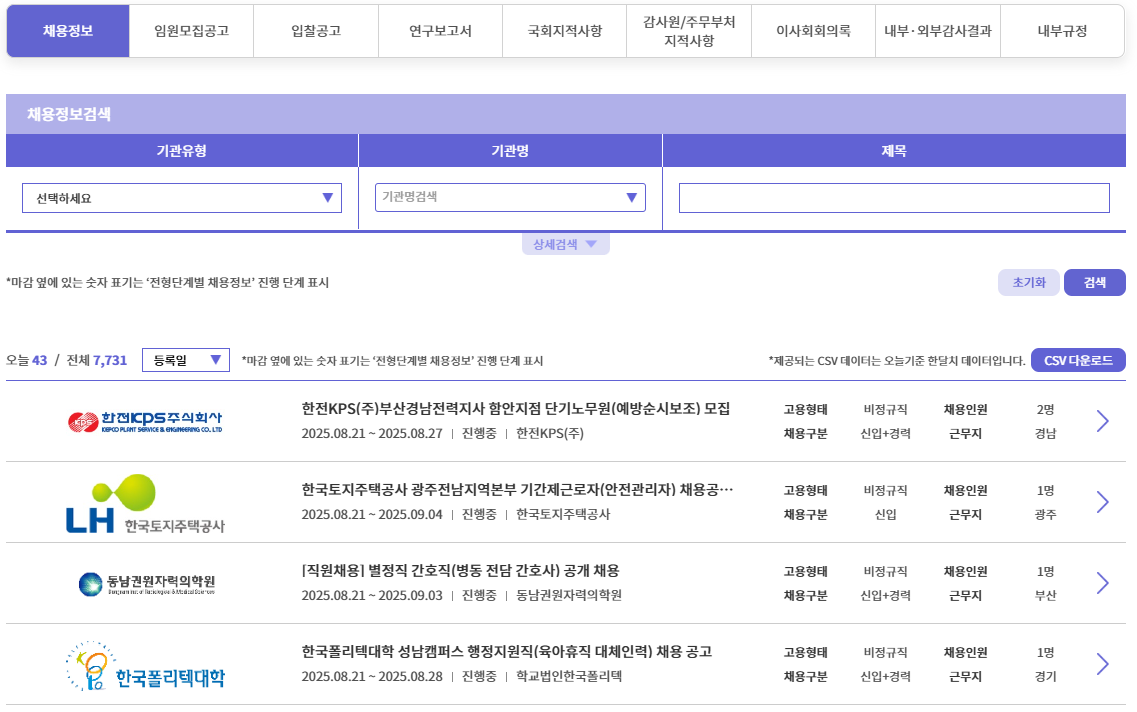Switch to the 임원모집공고 tab
The width and height of the screenshot is (1137, 712).
click(191, 31)
